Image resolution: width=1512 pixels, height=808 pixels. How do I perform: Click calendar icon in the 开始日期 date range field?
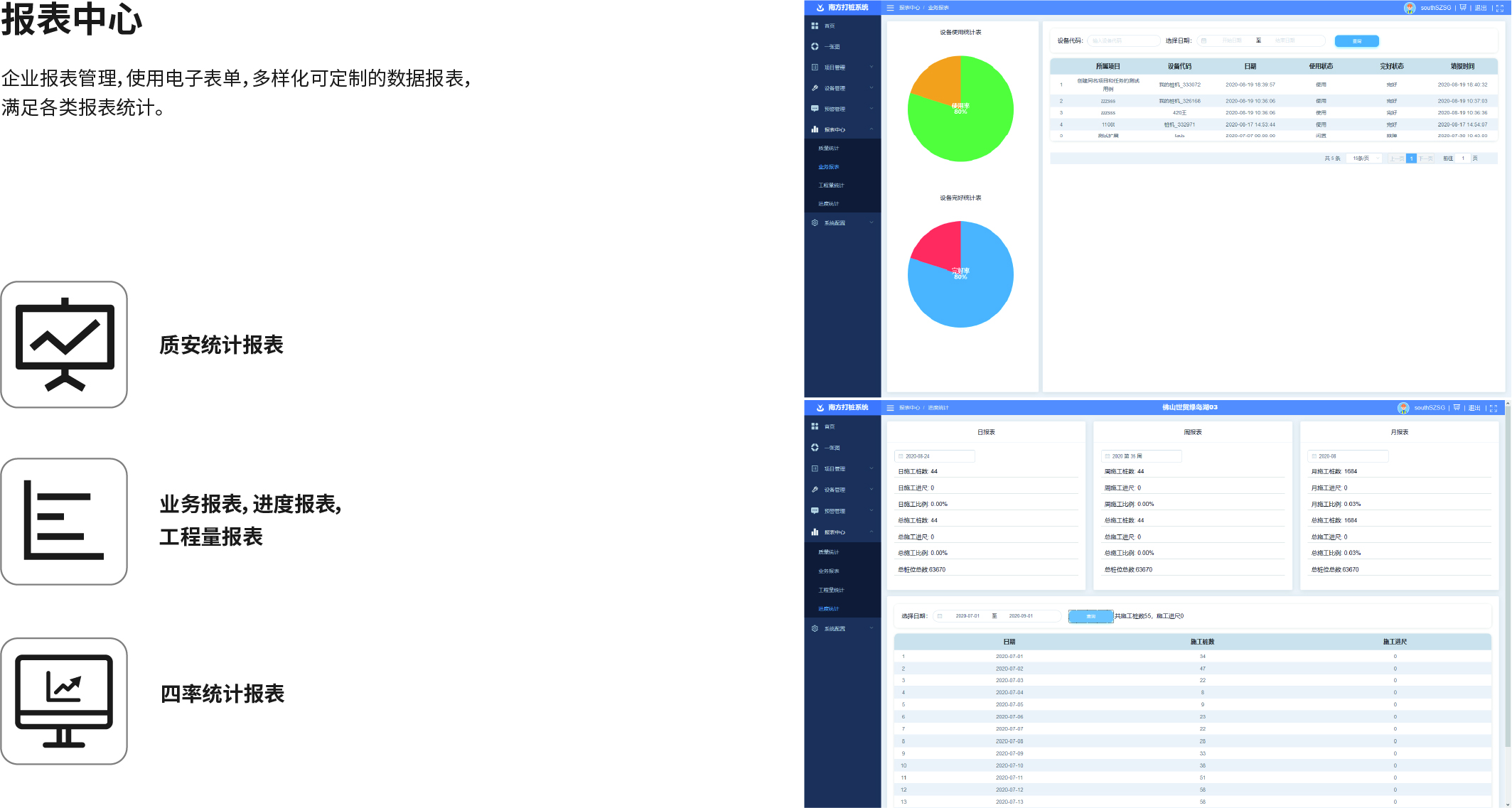click(x=1203, y=41)
